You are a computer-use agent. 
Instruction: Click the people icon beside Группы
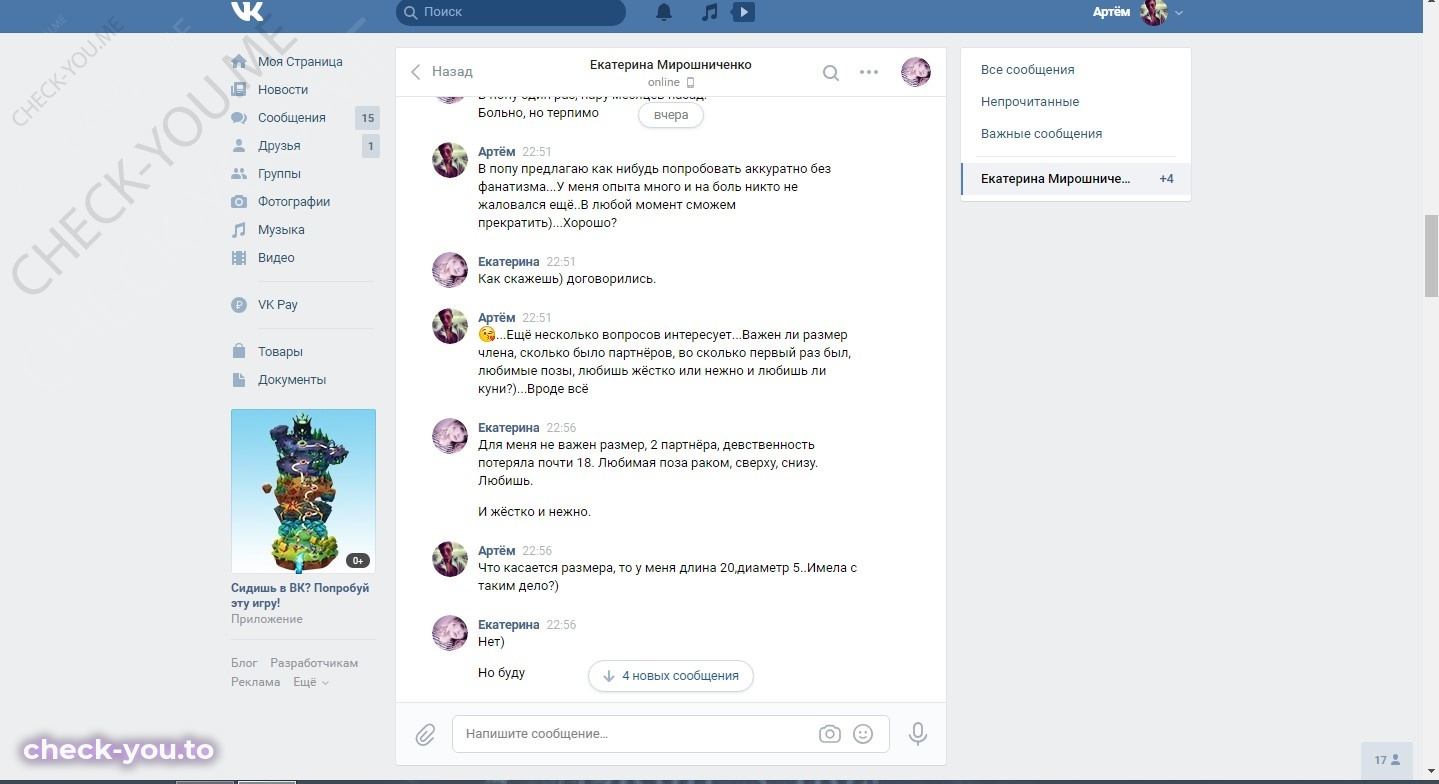tap(239, 174)
